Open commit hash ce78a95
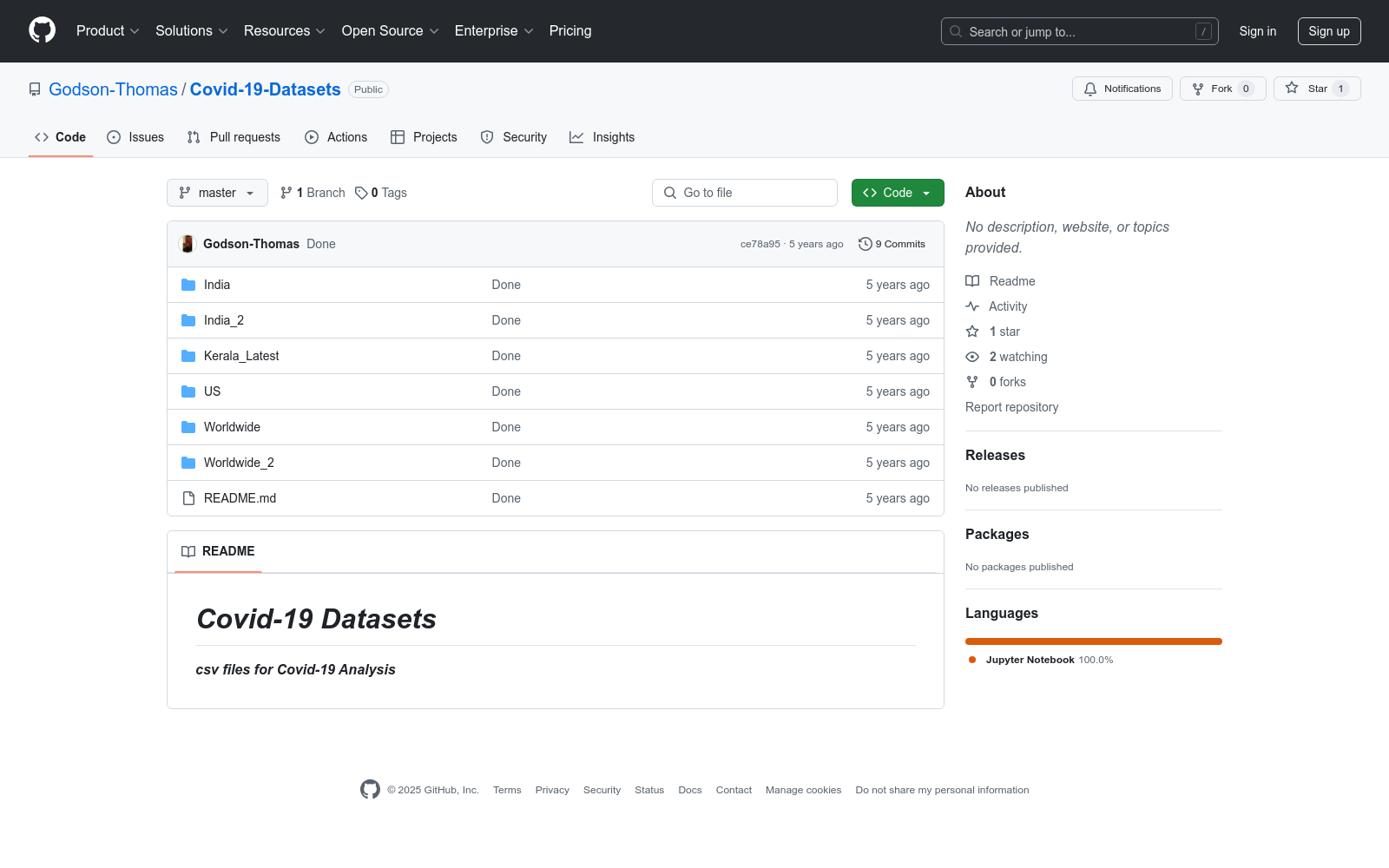1389x868 pixels. pyautogui.click(x=760, y=244)
